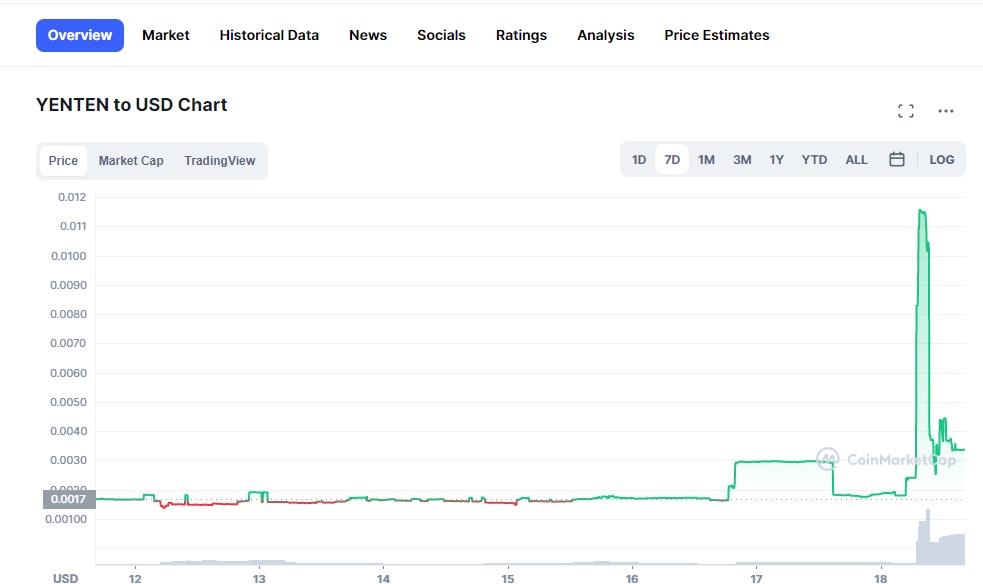Open the Market tab
Image resolution: width=983 pixels, height=584 pixels.
point(166,35)
